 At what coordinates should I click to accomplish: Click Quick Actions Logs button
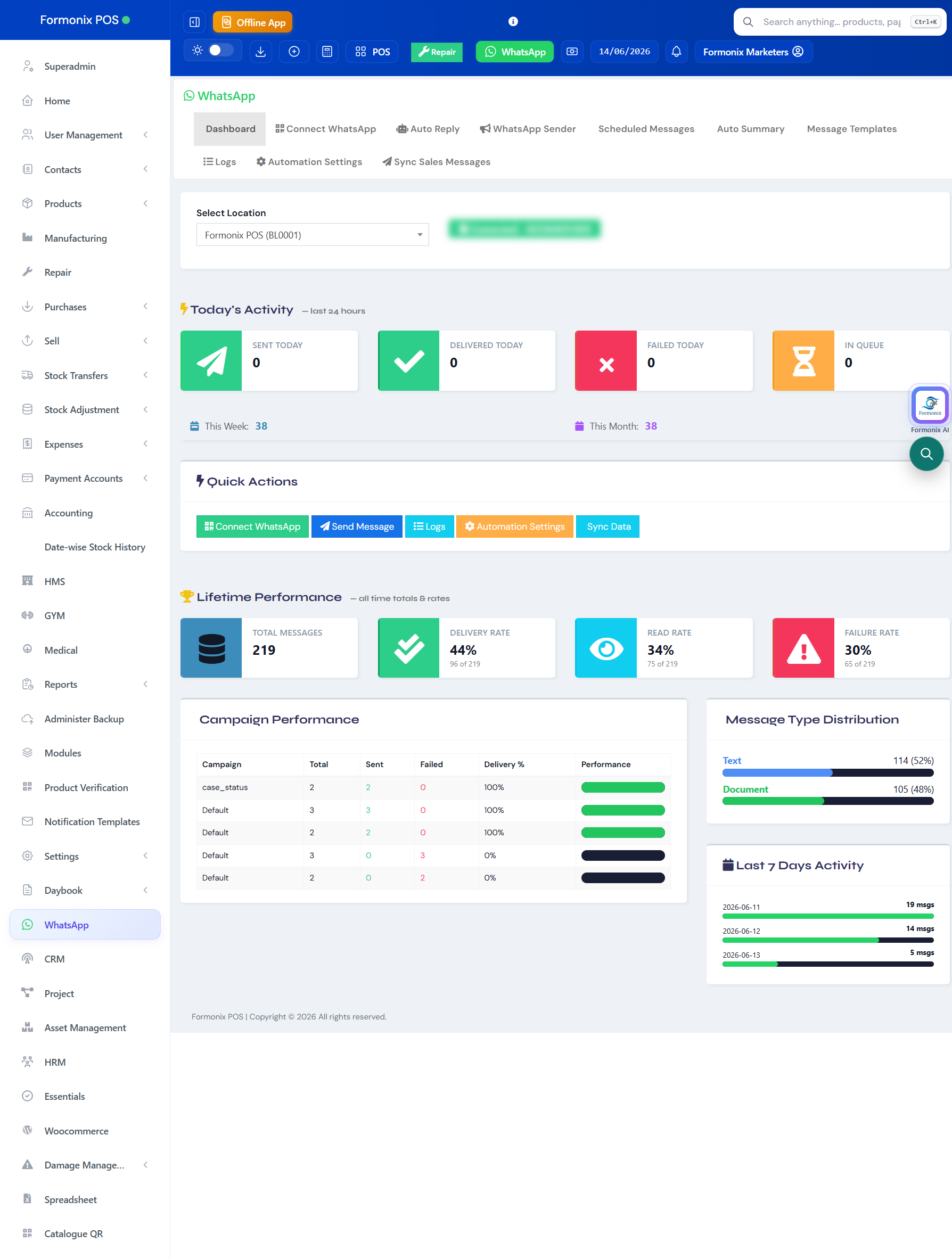coord(429,526)
